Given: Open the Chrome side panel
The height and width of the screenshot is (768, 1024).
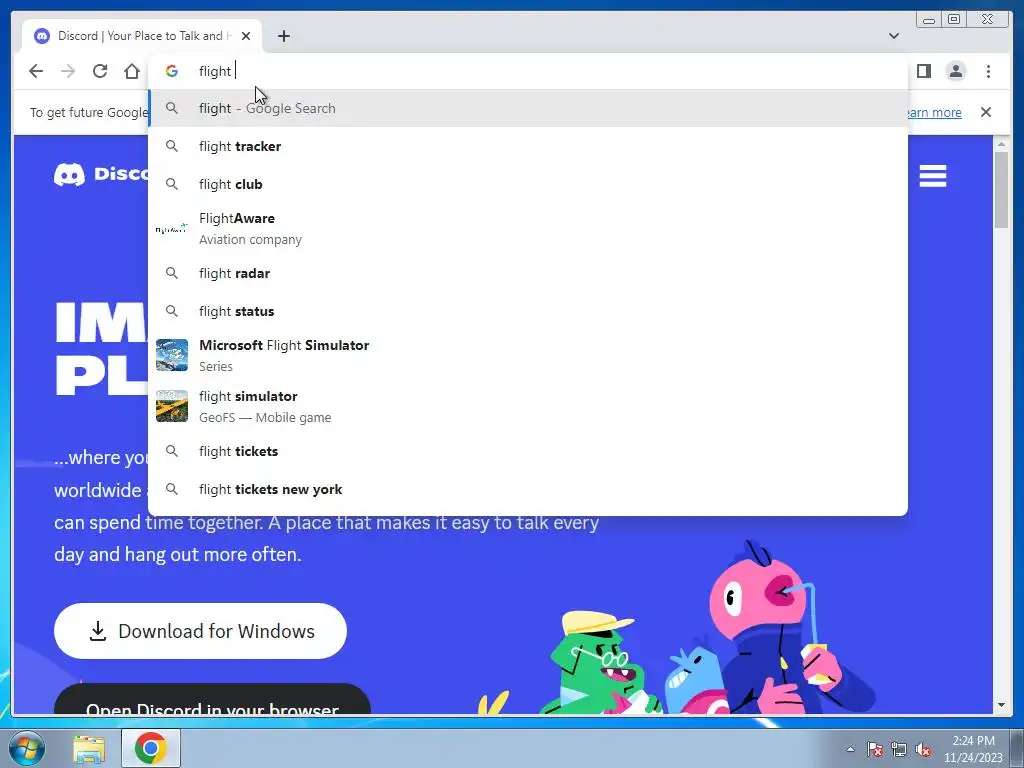Looking at the screenshot, I should click(923, 71).
